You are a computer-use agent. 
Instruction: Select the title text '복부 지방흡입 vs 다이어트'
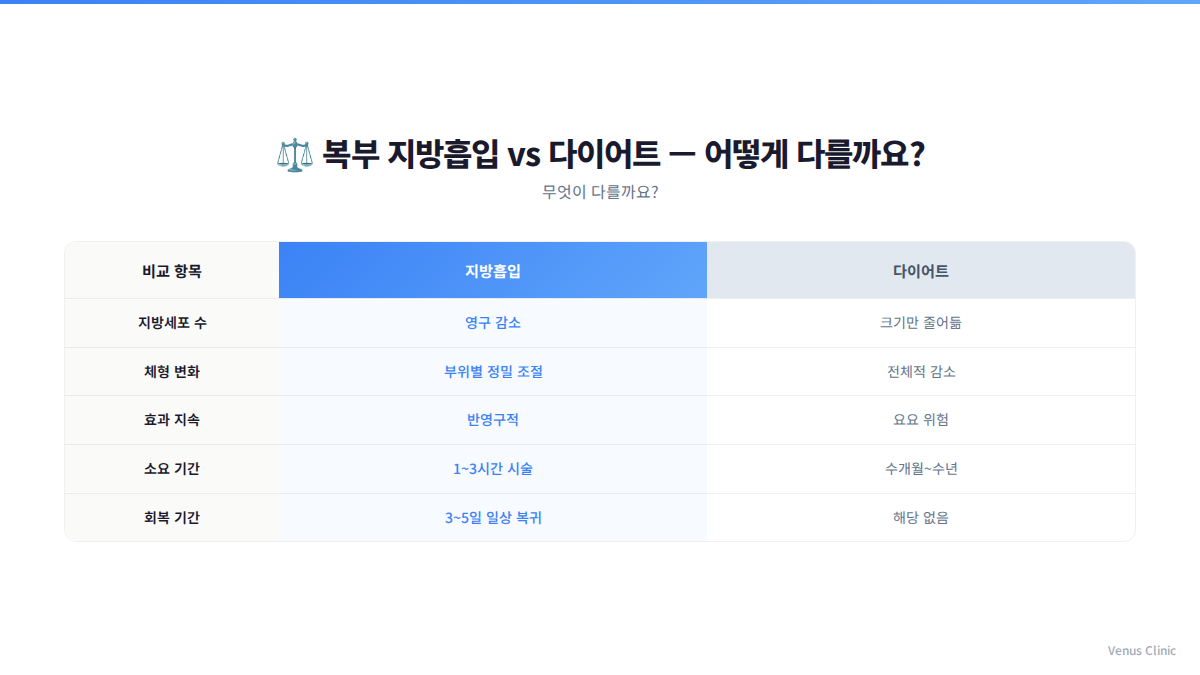click(x=491, y=155)
